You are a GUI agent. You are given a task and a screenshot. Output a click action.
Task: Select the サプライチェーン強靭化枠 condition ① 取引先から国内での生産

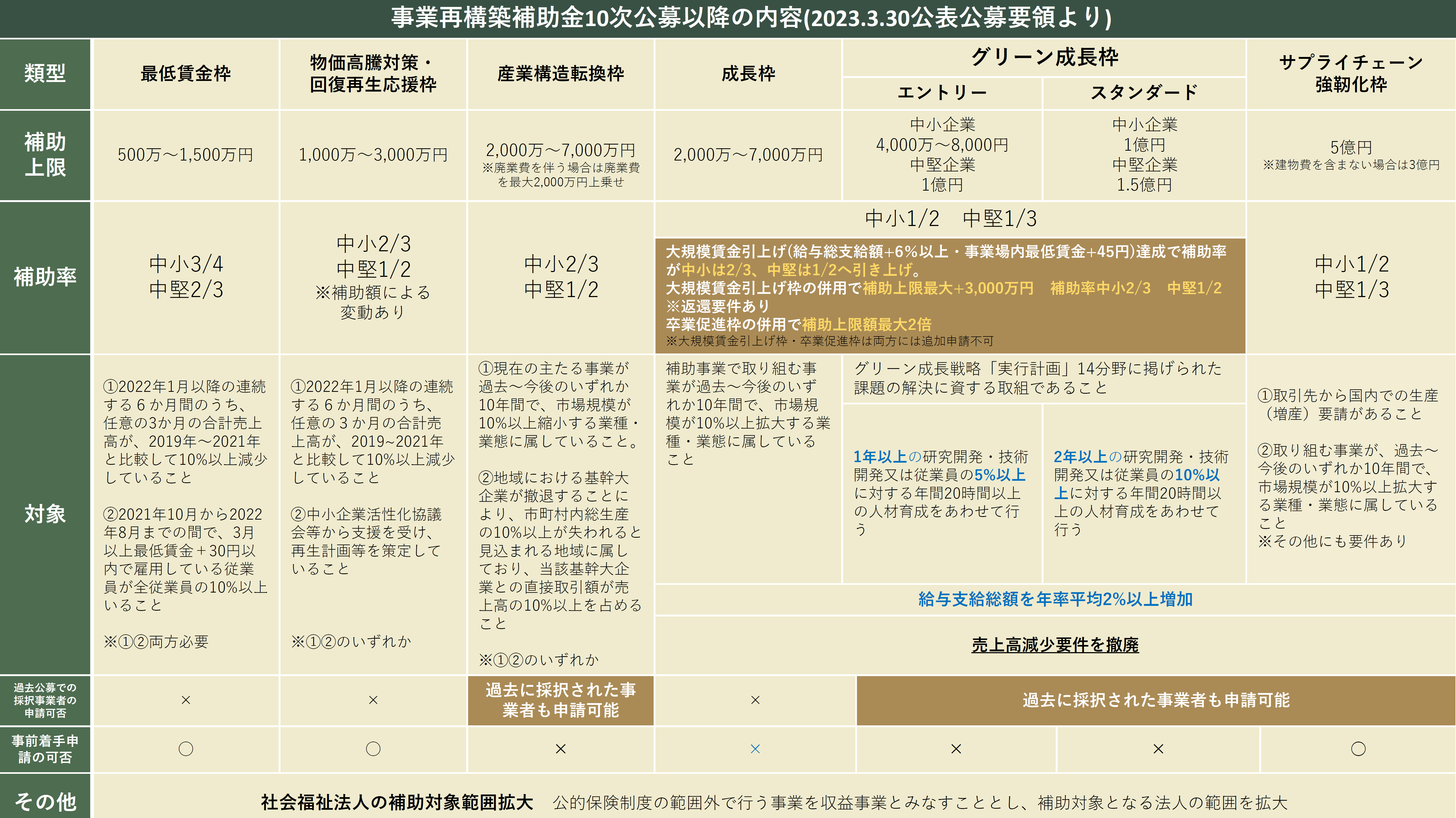click(x=1347, y=405)
